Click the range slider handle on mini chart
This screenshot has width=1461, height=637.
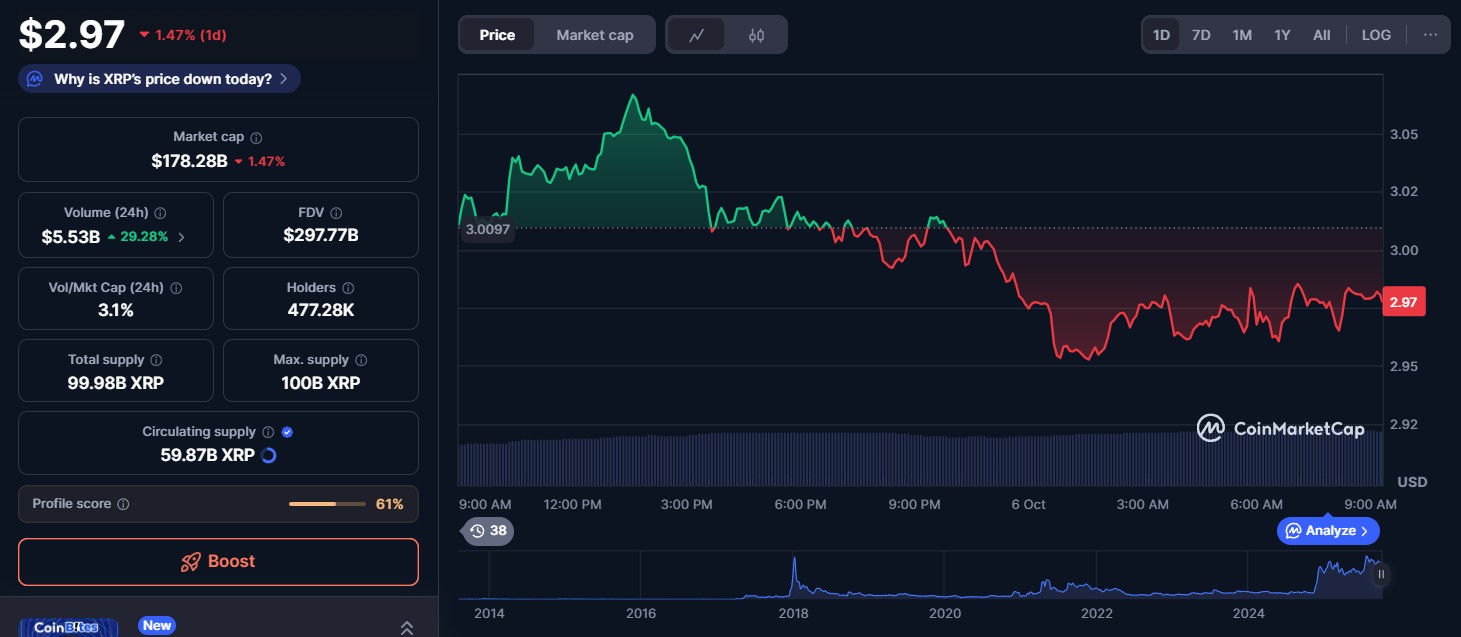(1381, 574)
